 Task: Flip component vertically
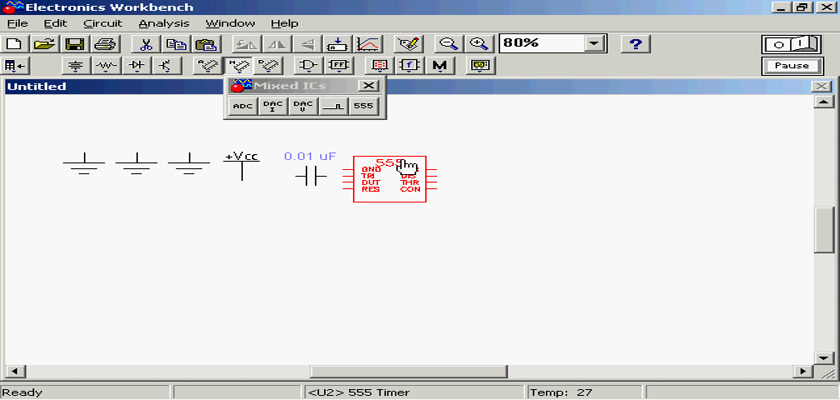pos(306,44)
